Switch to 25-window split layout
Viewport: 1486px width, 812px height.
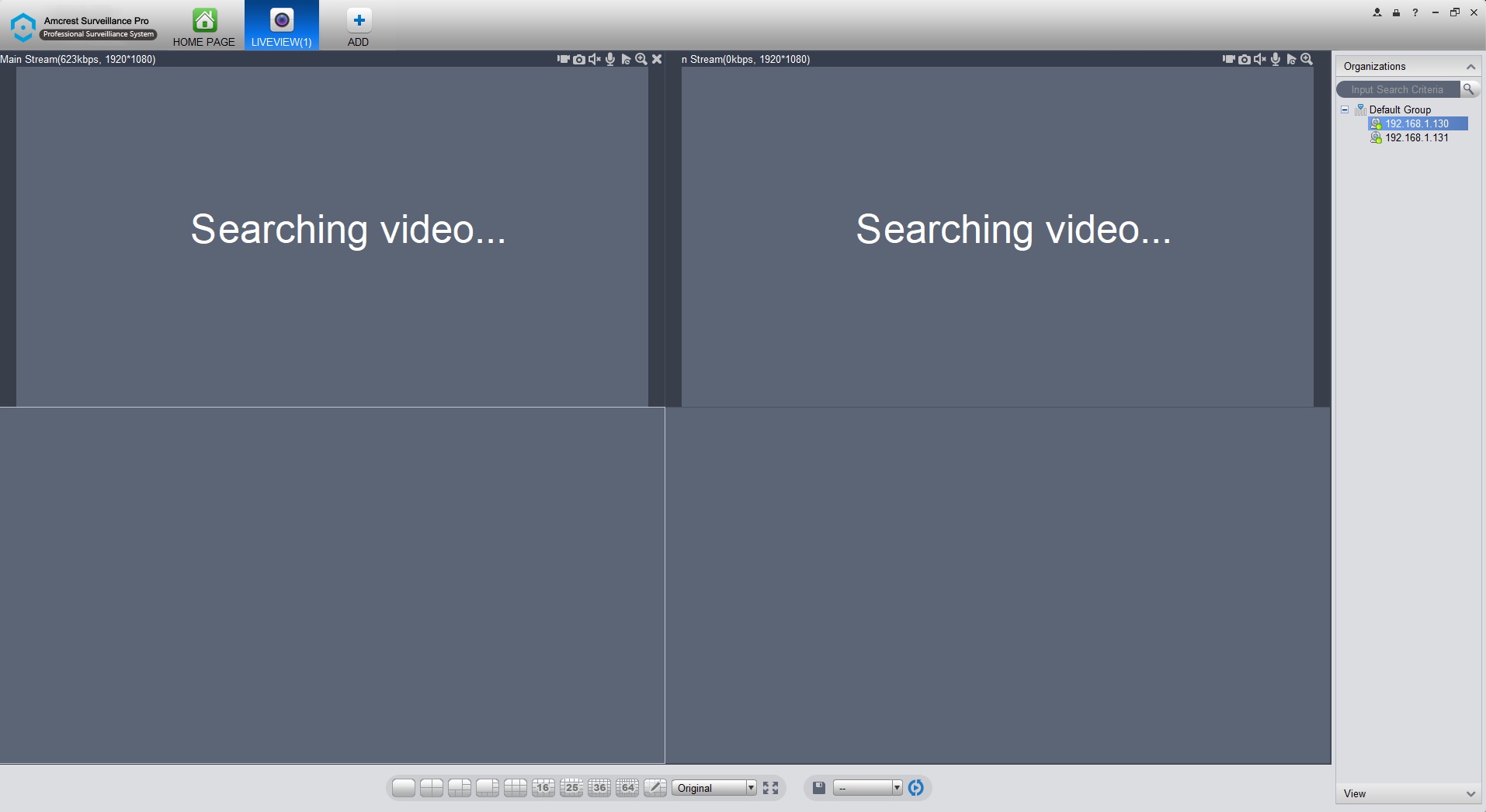(x=571, y=788)
